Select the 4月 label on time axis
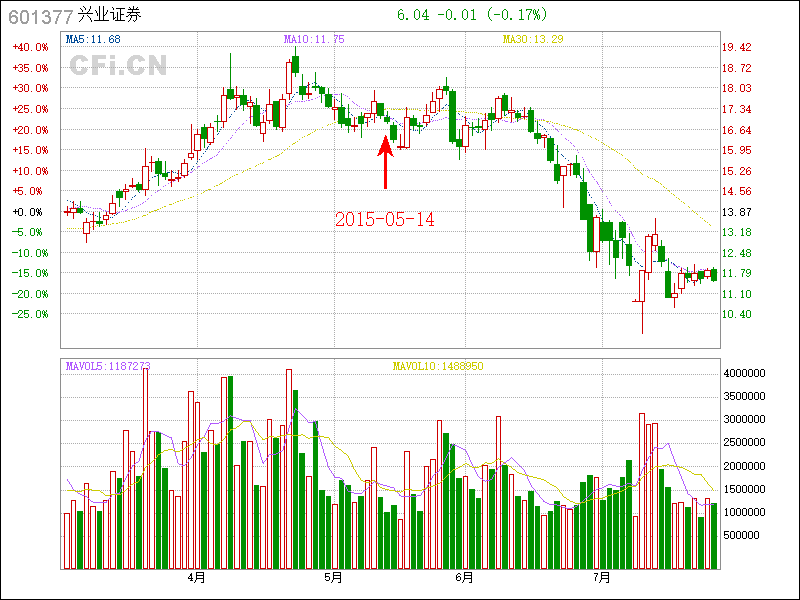This screenshot has width=800, height=600. pos(197,578)
